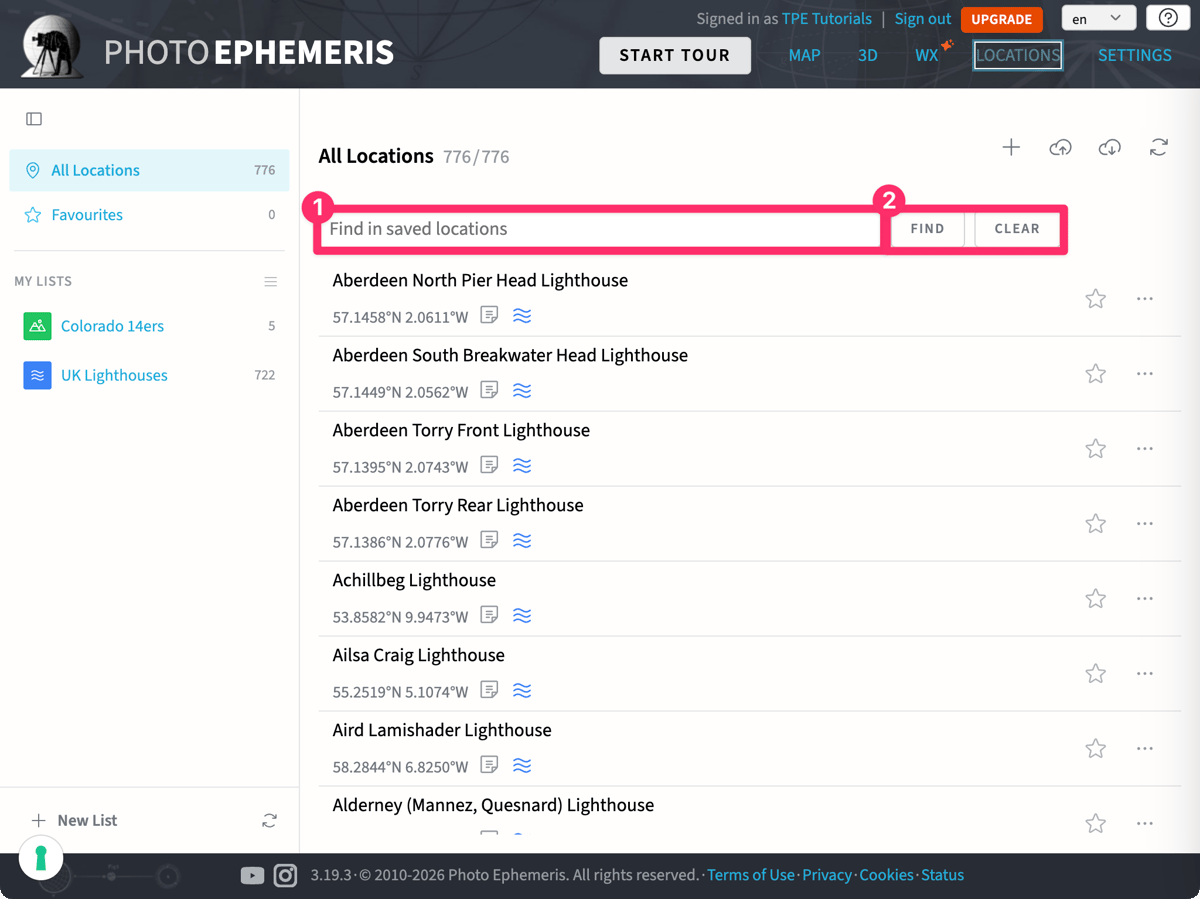The image size is (1200, 899).
Task: Open the Privacy link in footer
Action: (827, 875)
